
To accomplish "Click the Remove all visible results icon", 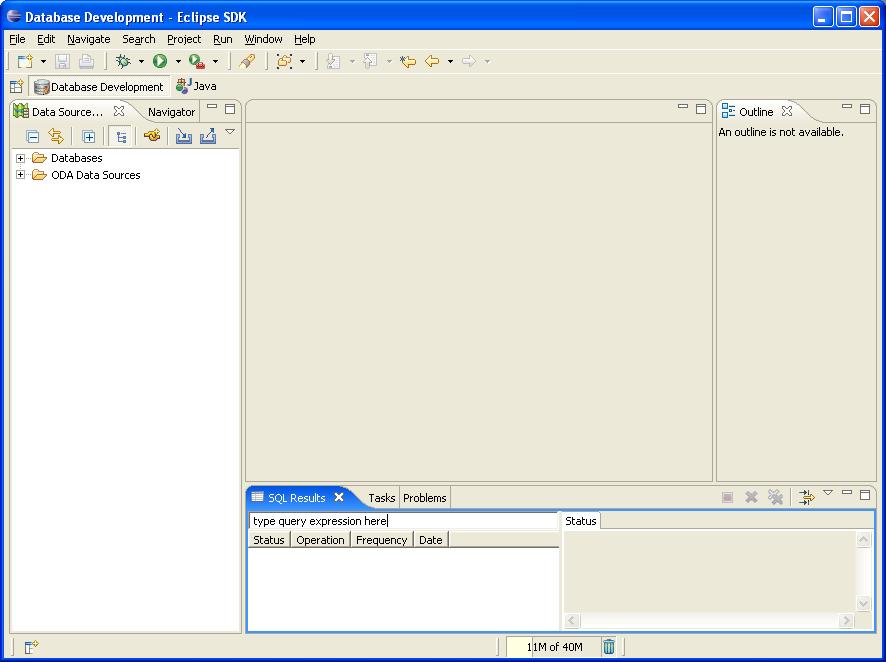I will (x=776, y=497).
